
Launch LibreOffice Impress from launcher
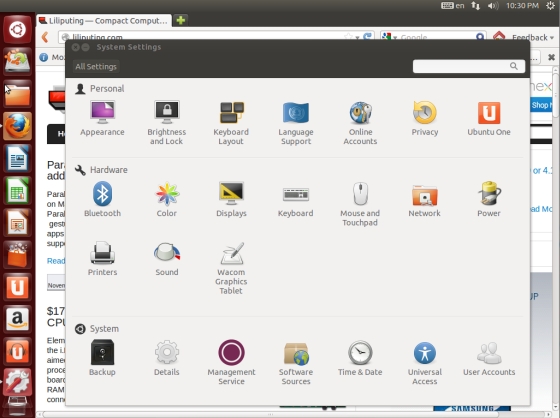[x=17, y=223]
